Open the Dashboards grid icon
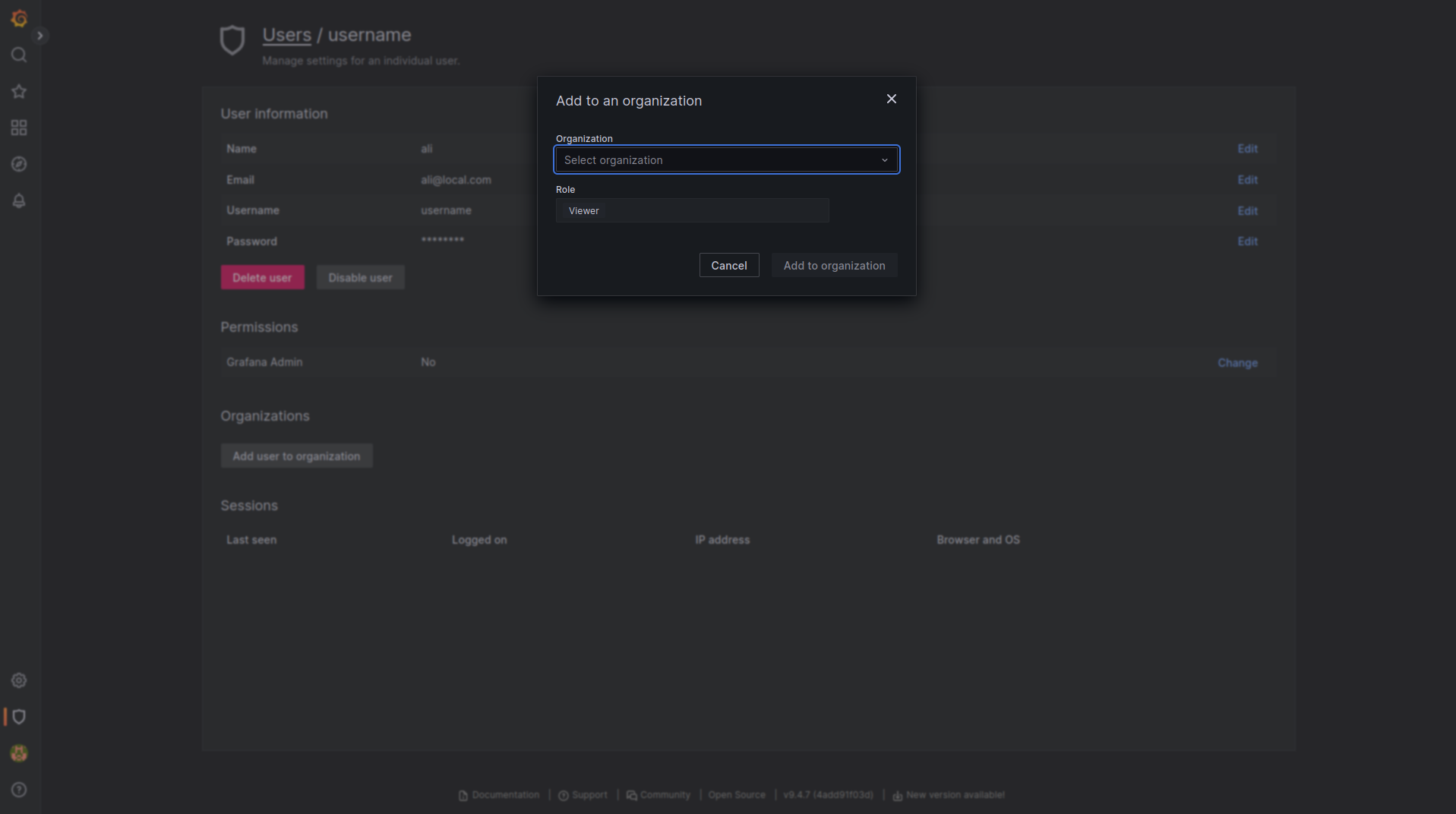Screen dimensions: 1456x814 point(19,128)
